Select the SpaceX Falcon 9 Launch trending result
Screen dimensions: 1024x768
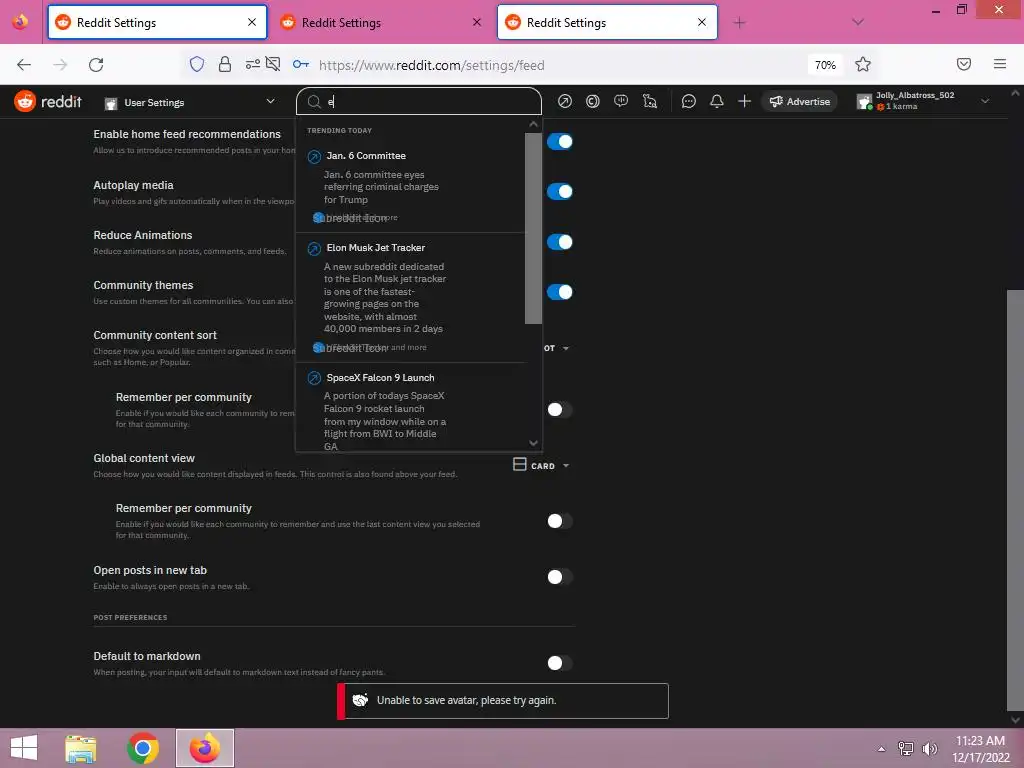(x=411, y=409)
